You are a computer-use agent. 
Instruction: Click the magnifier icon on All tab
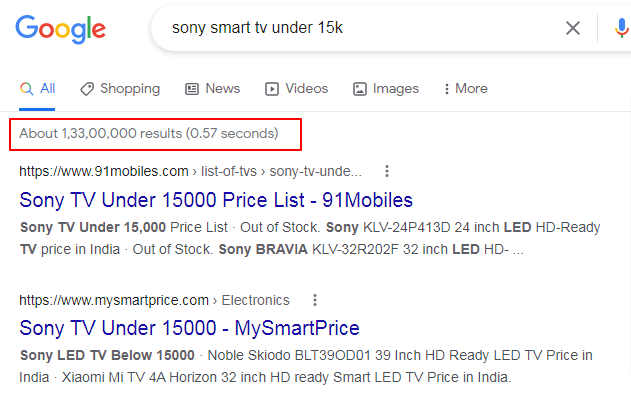pos(27,89)
